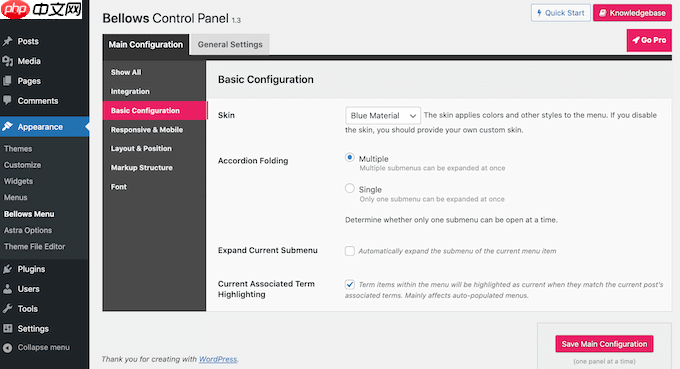Enable Expand Current Submenu checkbox
The width and height of the screenshot is (680, 369).
click(350, 251)
